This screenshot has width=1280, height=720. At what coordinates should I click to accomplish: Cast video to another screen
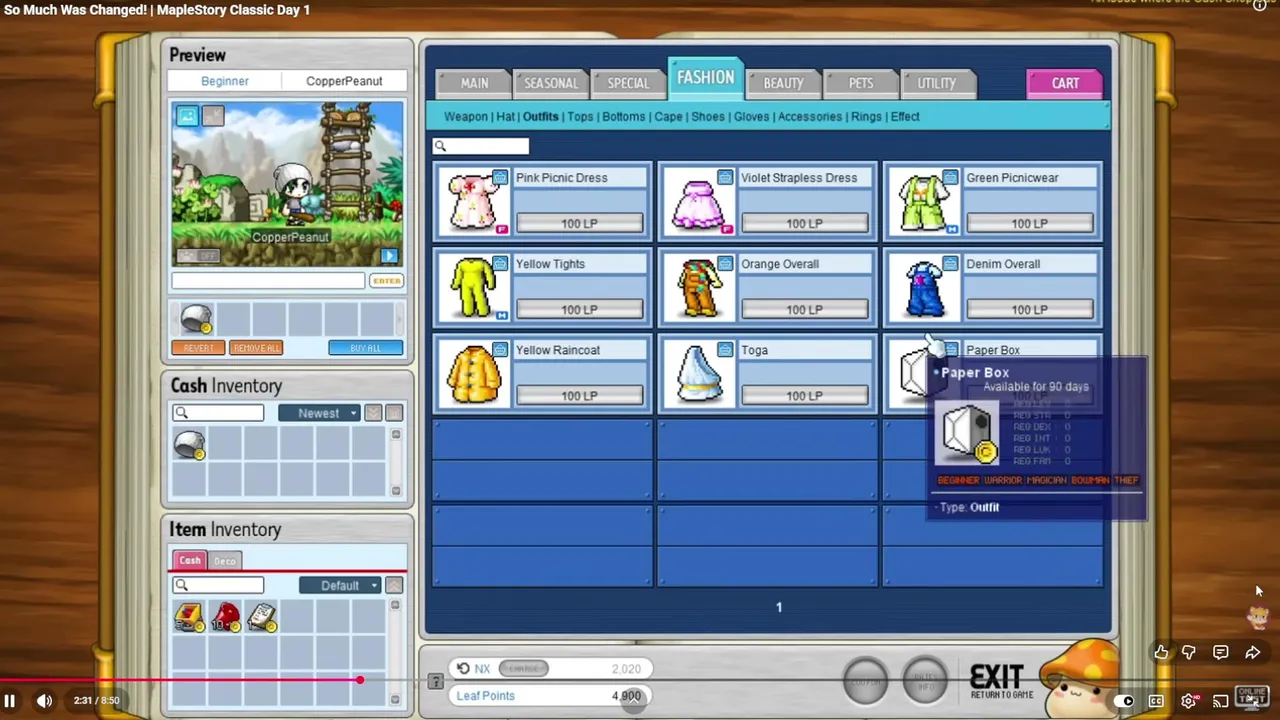pyautogui.click(x=1220, y=701)
